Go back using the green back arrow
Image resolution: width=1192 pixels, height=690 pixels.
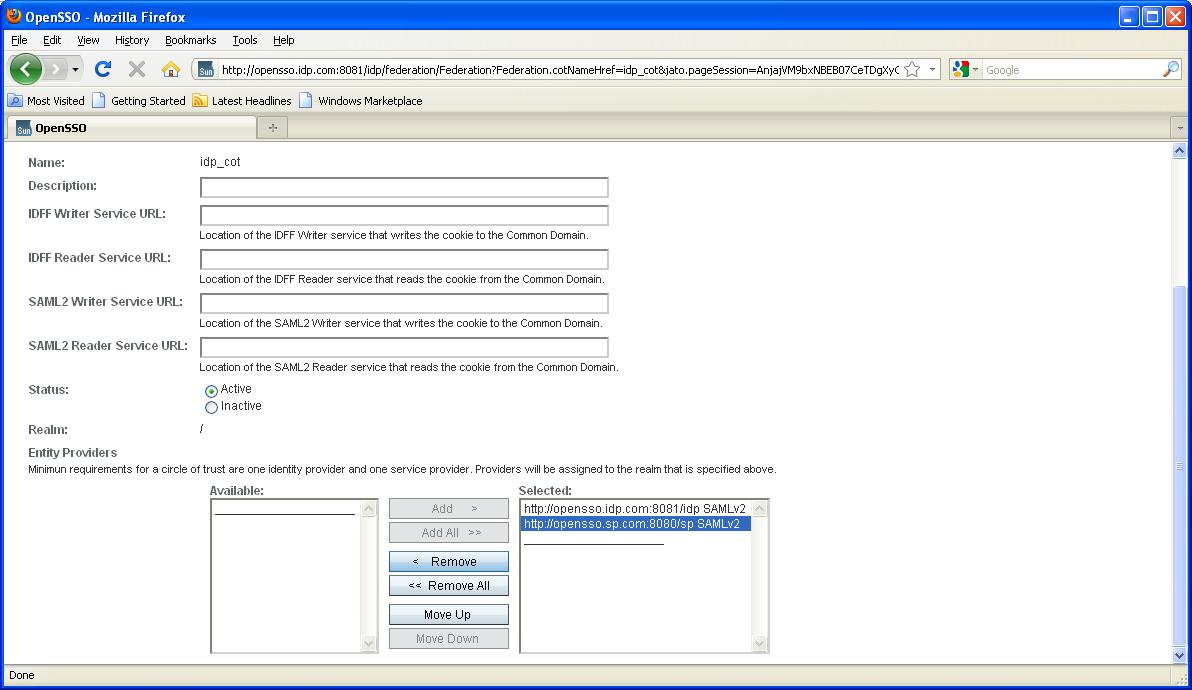26,70
